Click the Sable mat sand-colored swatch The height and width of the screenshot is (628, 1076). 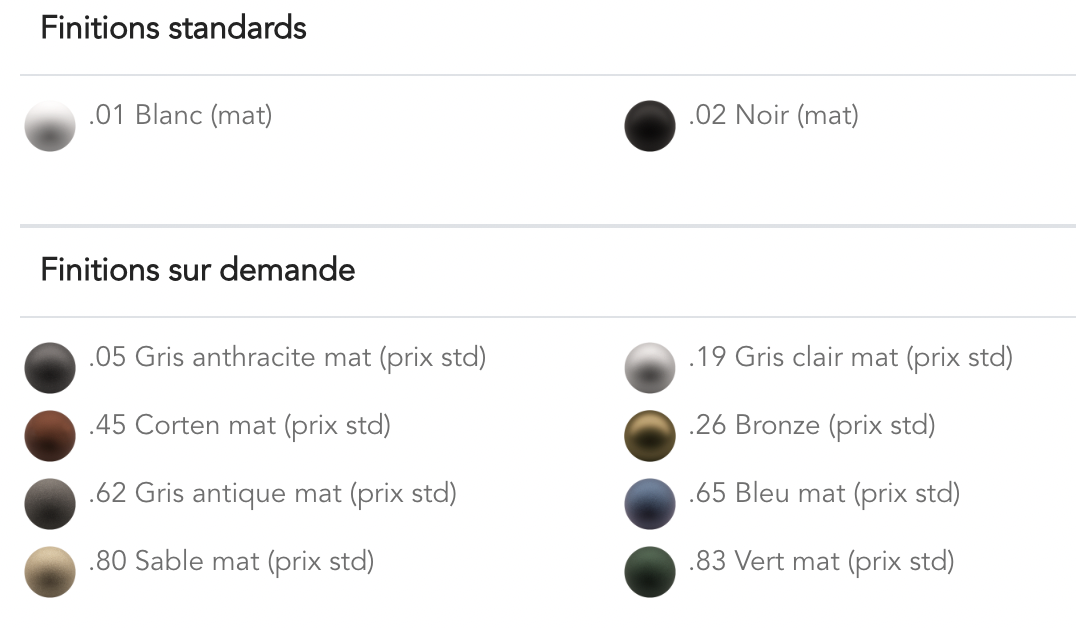[x=50, y=572]
